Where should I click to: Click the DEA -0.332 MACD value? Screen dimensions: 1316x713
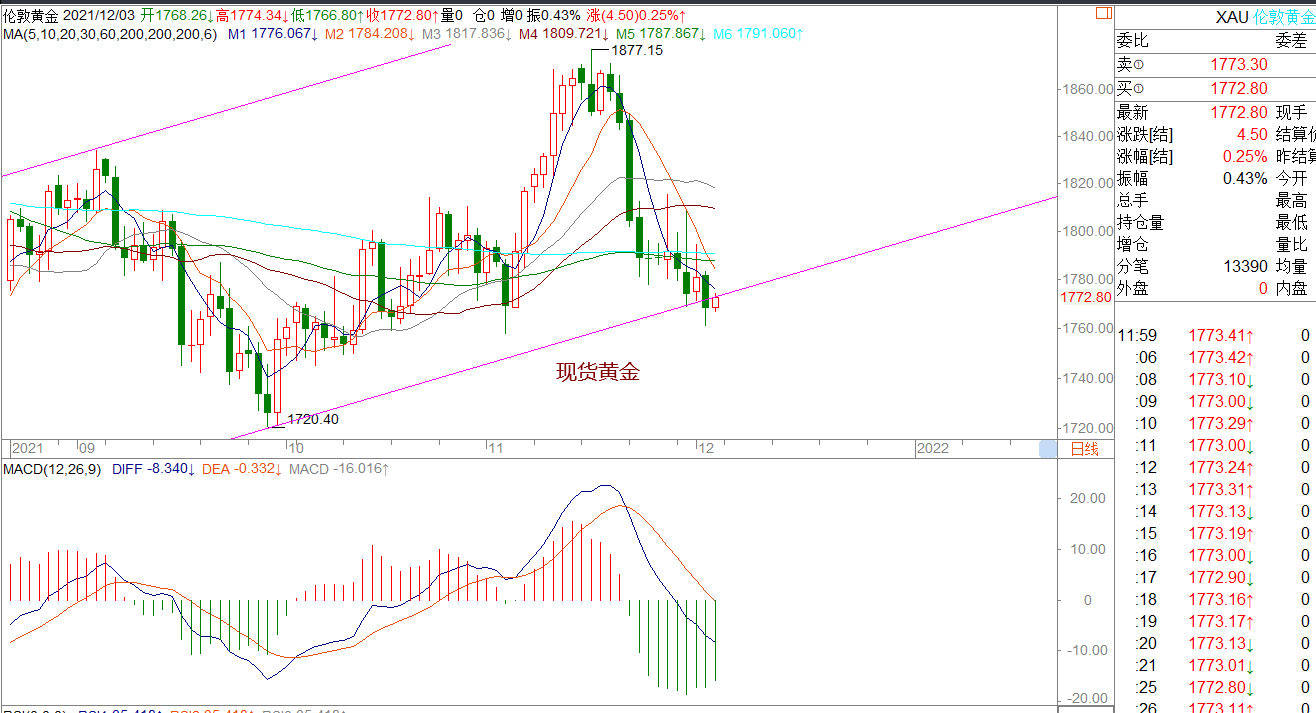tap(242, 468)
